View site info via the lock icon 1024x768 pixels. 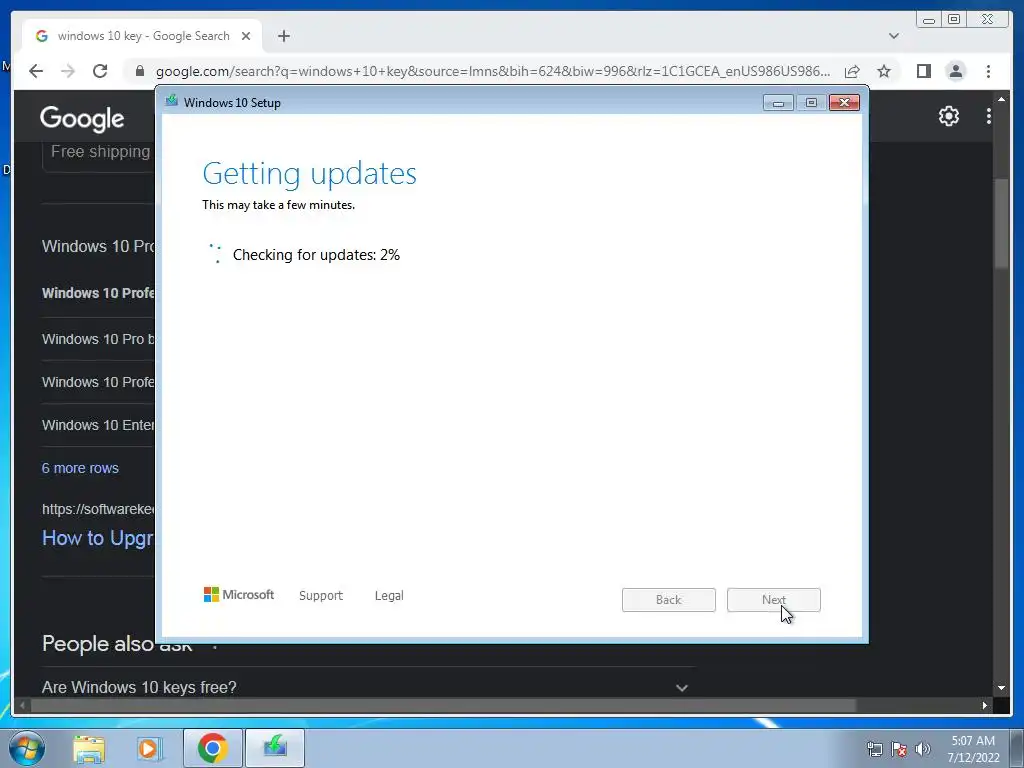140,71
